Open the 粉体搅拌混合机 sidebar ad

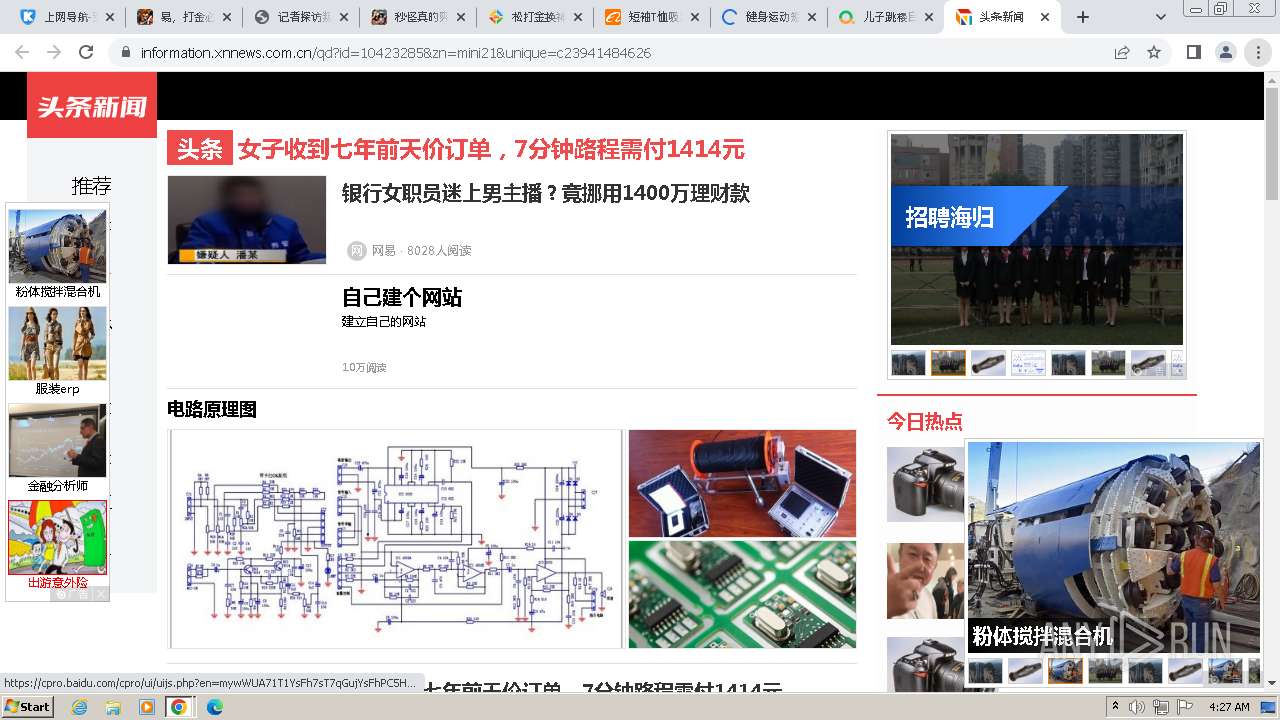[x=57, y=254]
